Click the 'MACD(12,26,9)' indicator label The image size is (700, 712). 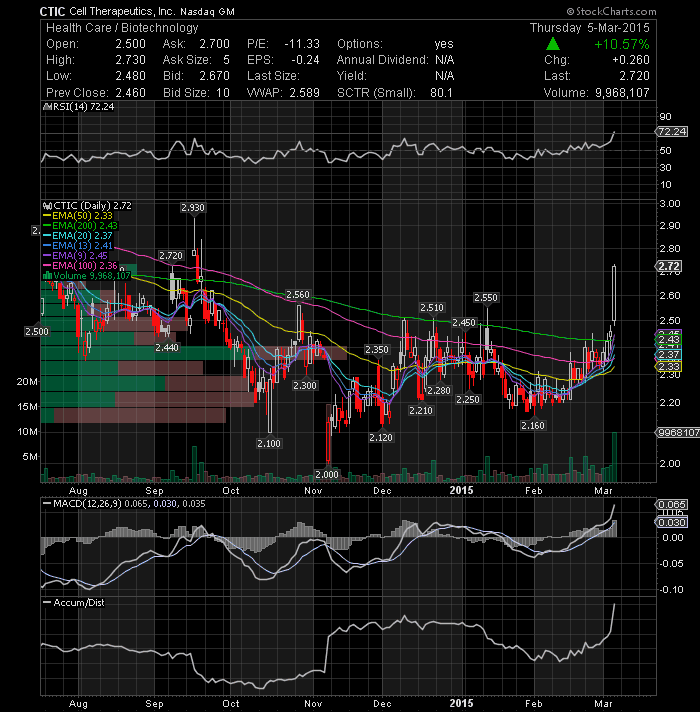point(87,504)
